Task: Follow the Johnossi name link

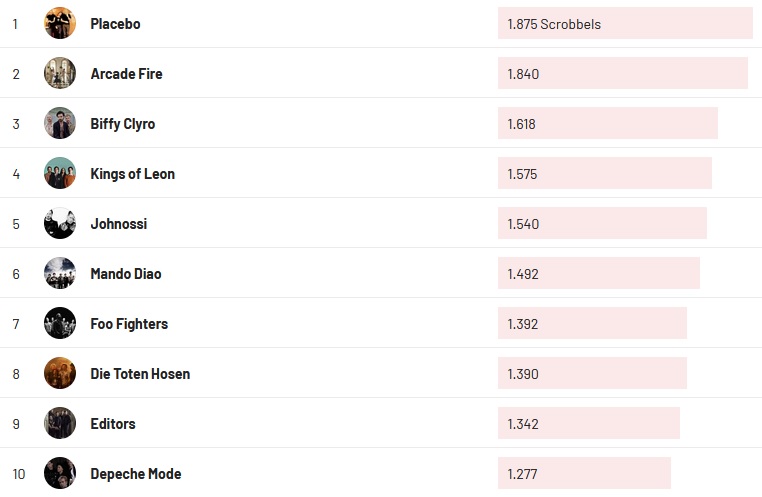Action: tap(118, 224)
